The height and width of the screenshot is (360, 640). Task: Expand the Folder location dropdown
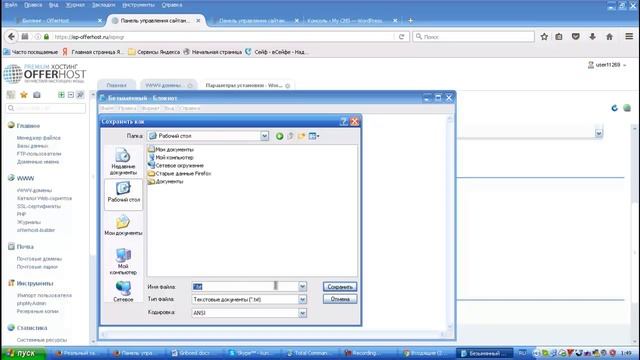[x=264, y=136]
